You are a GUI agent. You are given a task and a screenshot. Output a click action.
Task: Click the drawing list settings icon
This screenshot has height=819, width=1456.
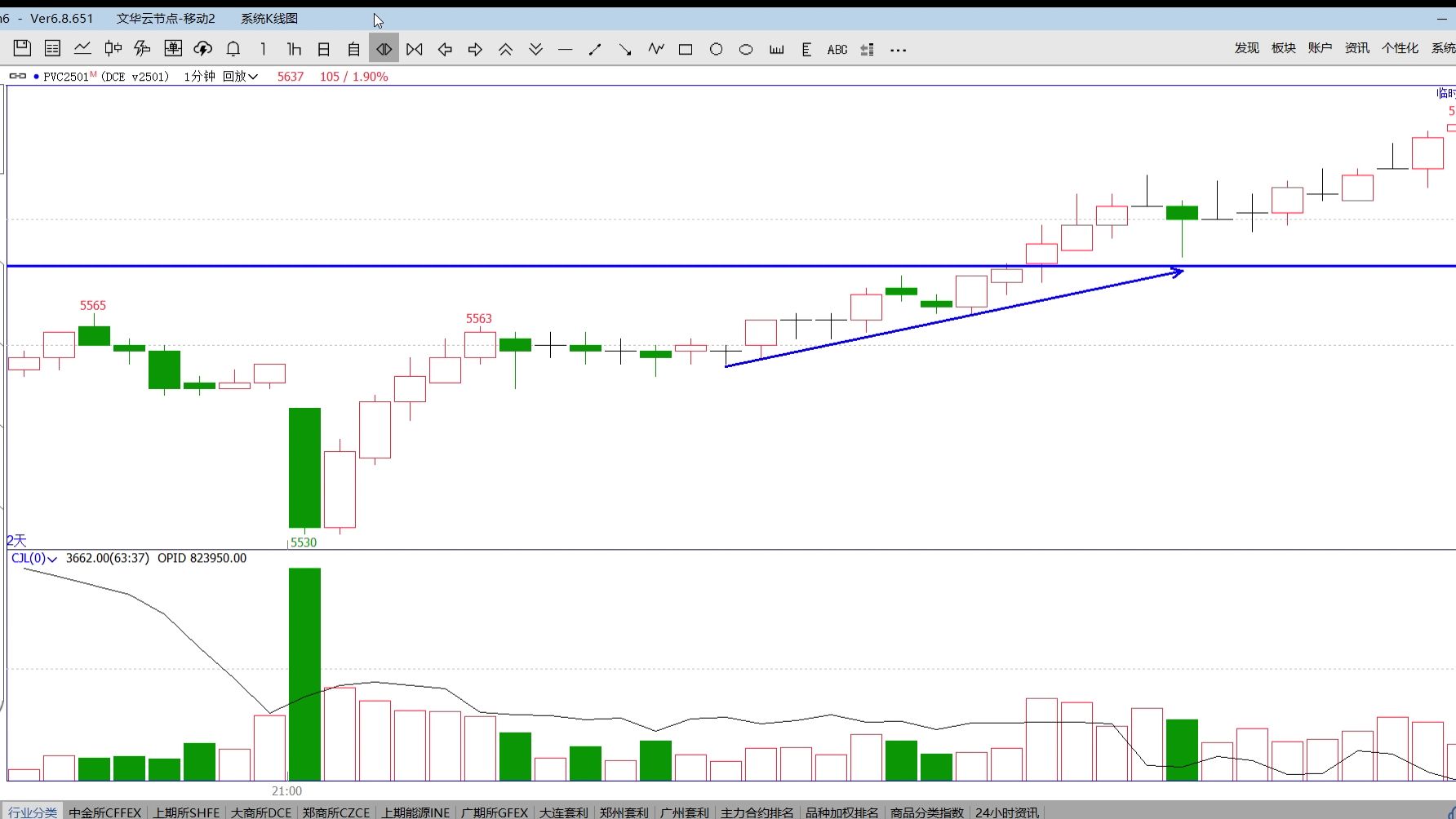point(868,50)
